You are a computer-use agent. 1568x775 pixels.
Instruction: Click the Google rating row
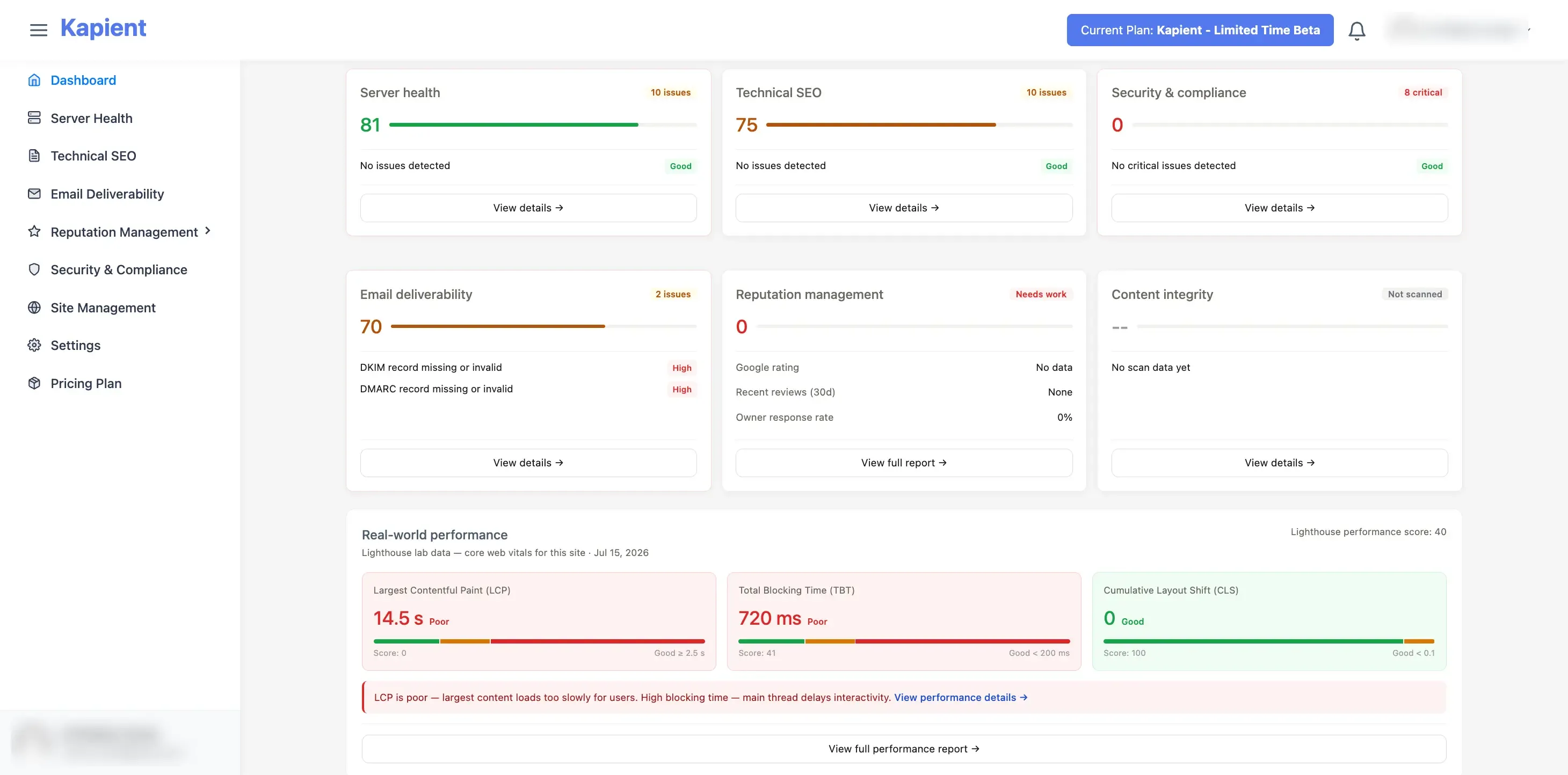click(904, 368)
